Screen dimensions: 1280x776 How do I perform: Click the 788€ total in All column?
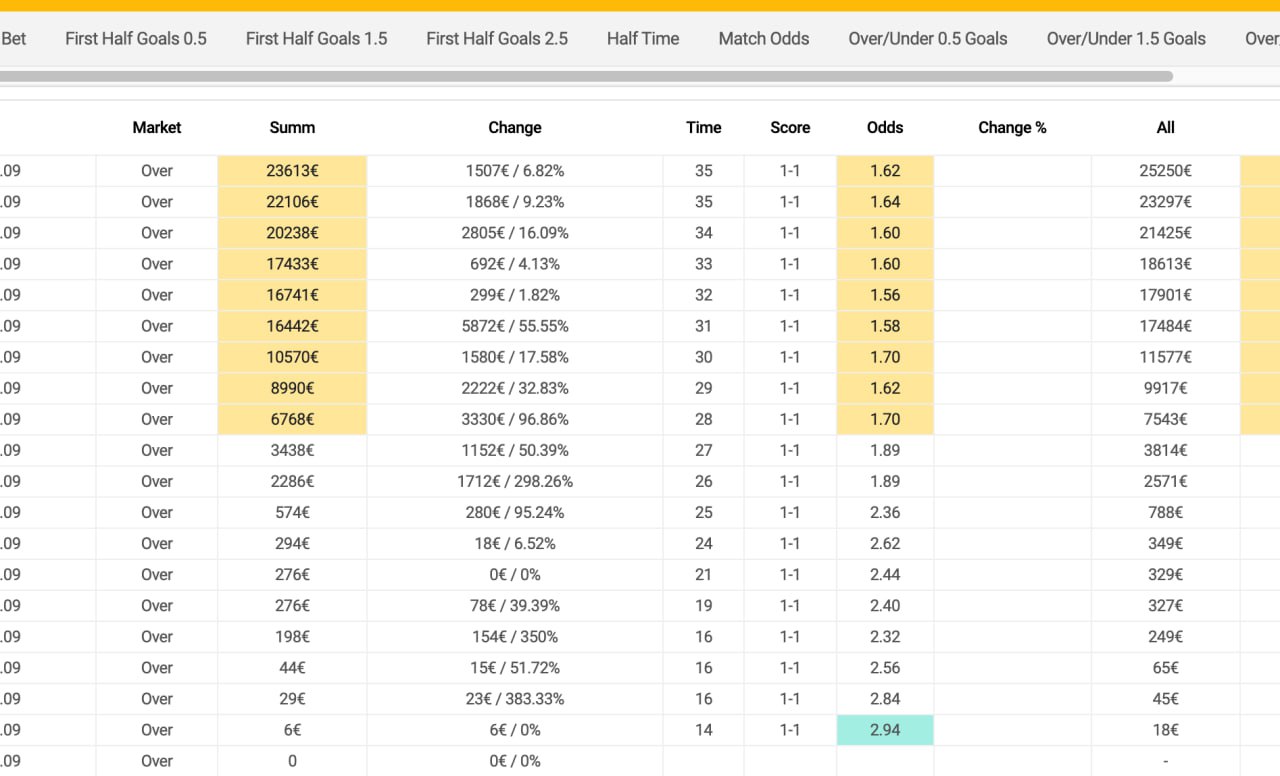(1166, 512)
